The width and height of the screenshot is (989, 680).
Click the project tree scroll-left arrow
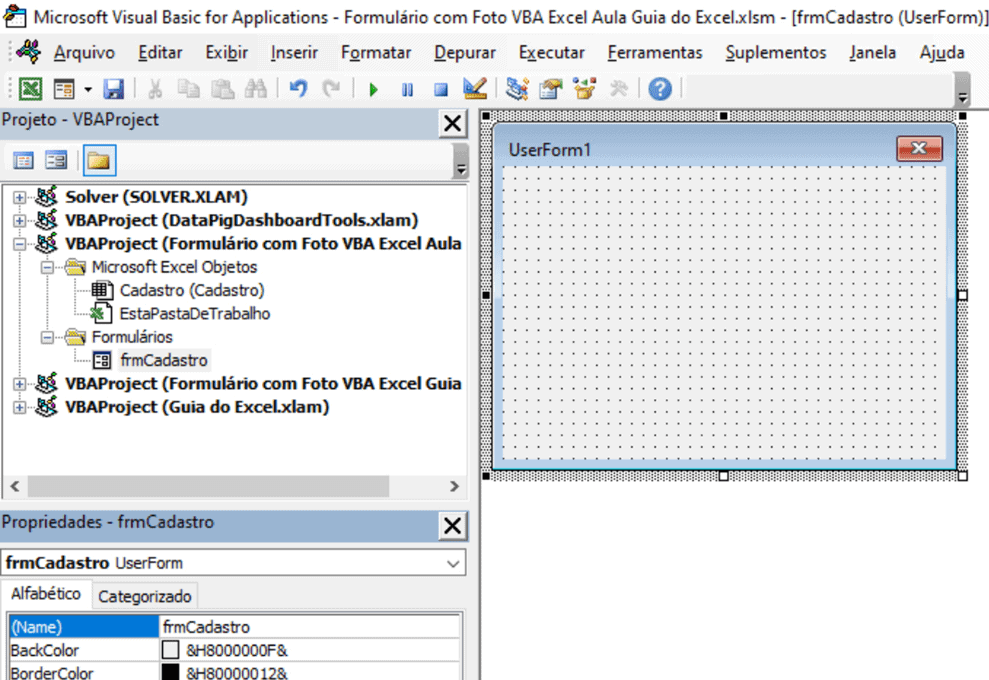15,486
